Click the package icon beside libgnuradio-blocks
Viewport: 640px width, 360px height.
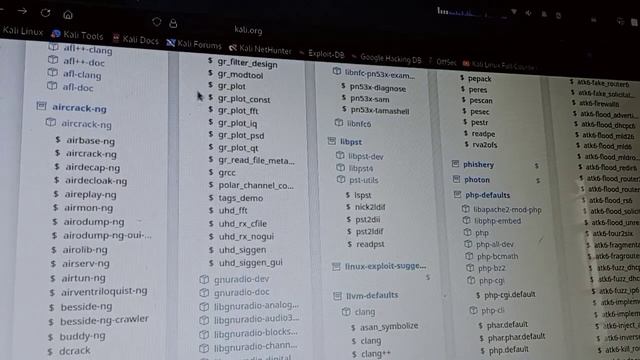click(x=204, y=334)
